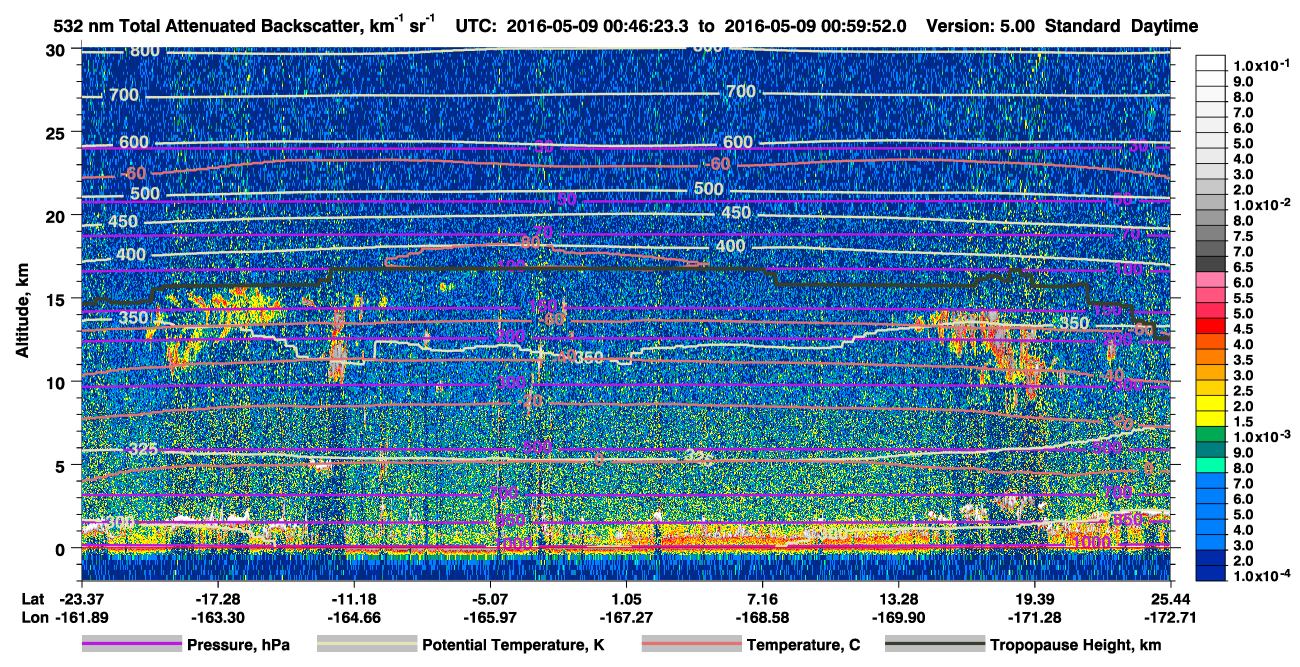The height and width of the screenshot is (667, 1300).
Task: Select the latitude value -11.18
Action: point(354,598)
